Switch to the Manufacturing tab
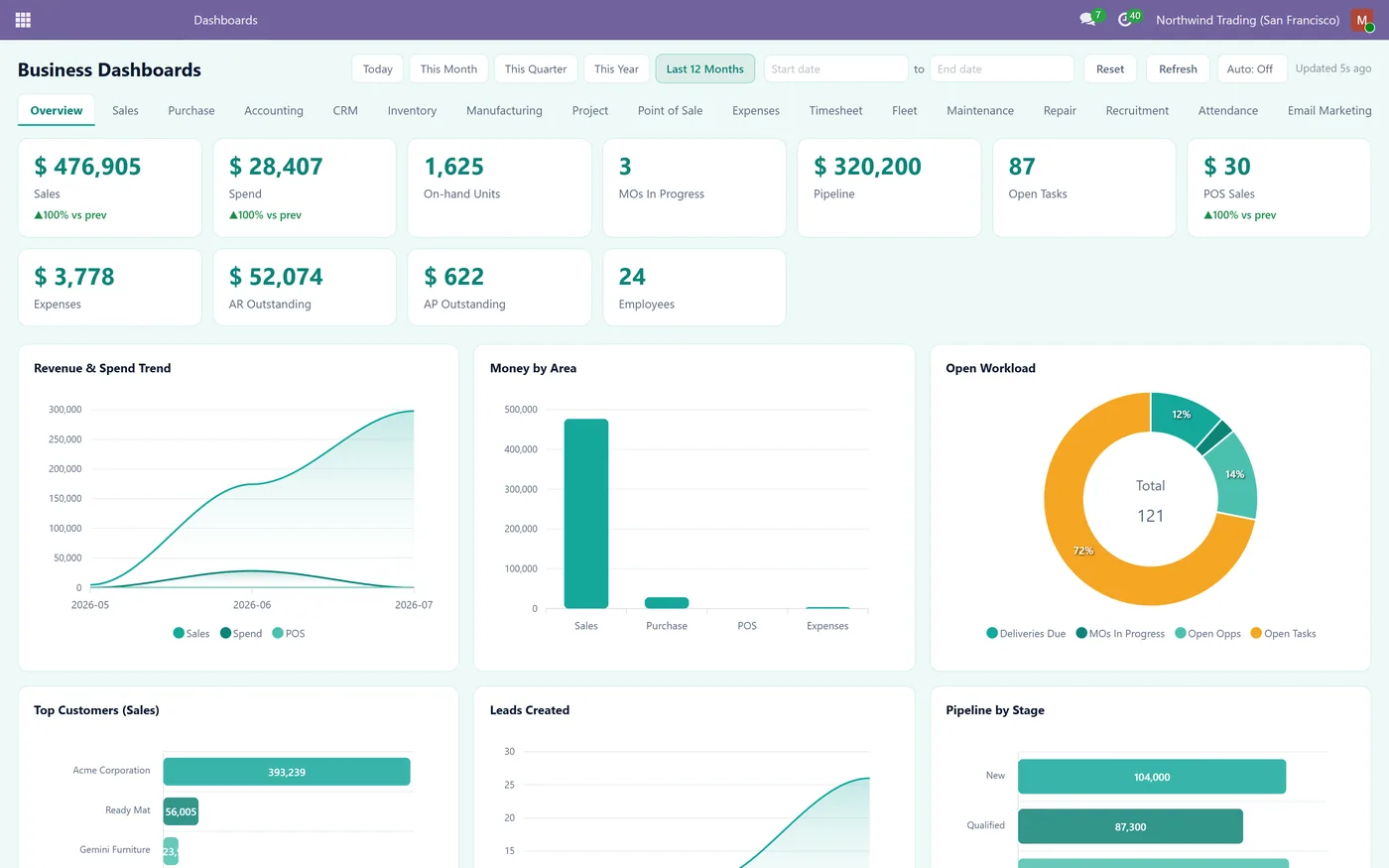Image resolution: width=1389 pixels, height=868 pixels. (504, 110)
